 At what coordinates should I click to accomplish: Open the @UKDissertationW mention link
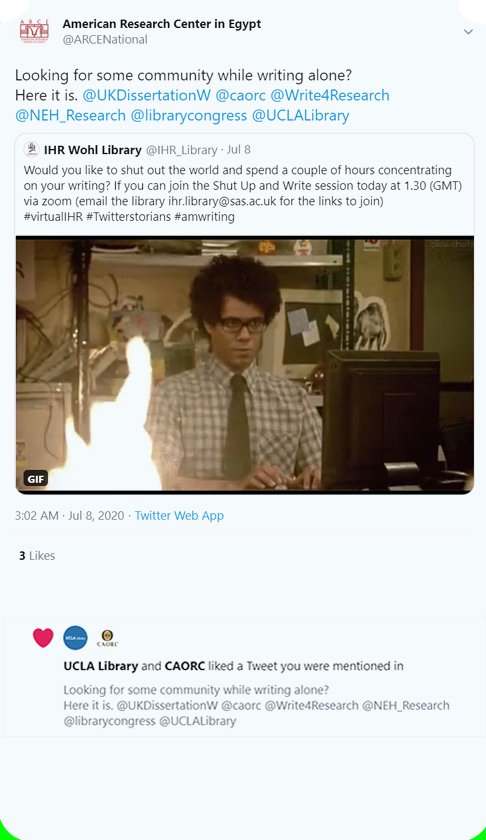[146, 95]
